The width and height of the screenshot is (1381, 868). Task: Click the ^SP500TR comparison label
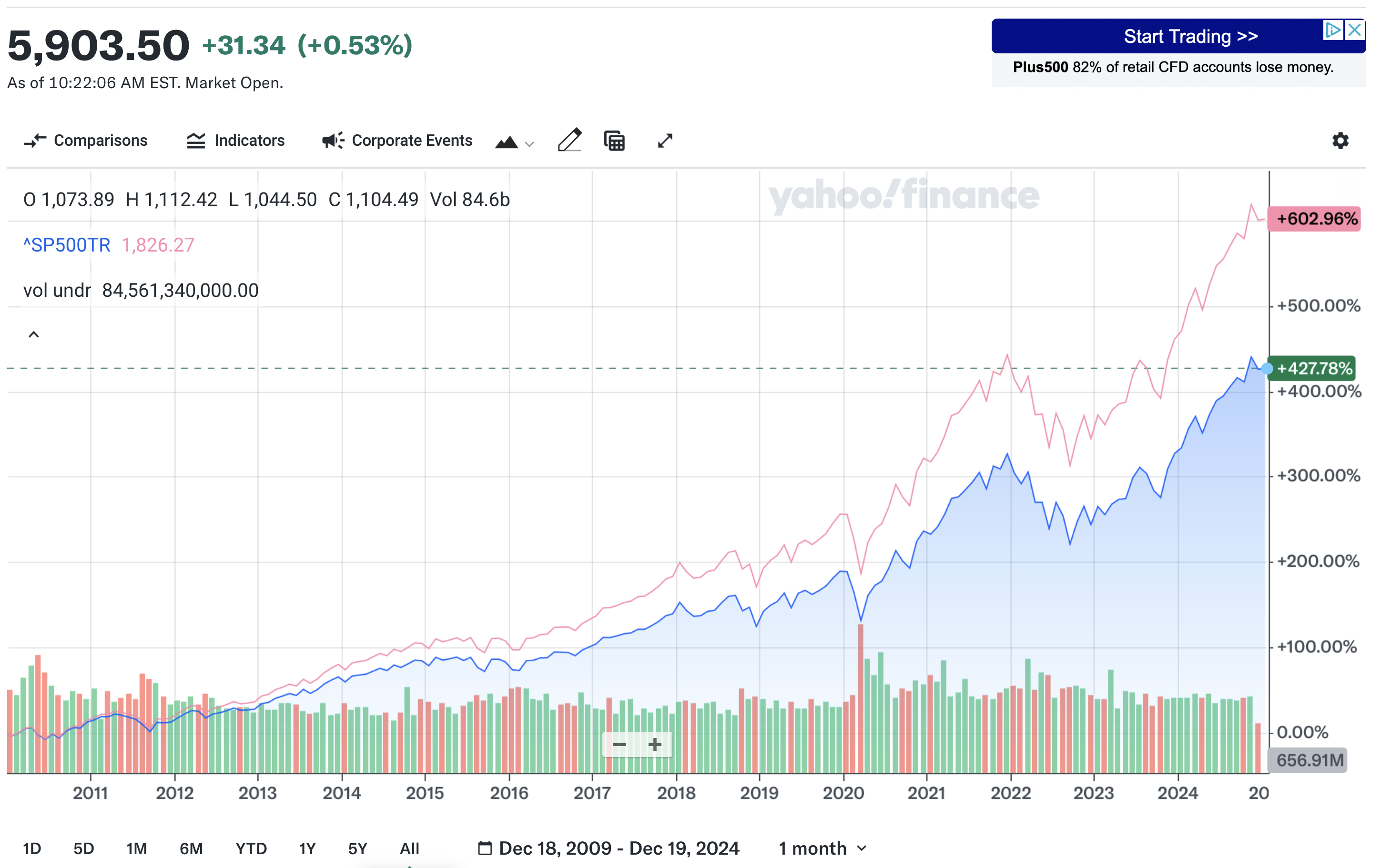pyautogui.click(x=67, y=245)
